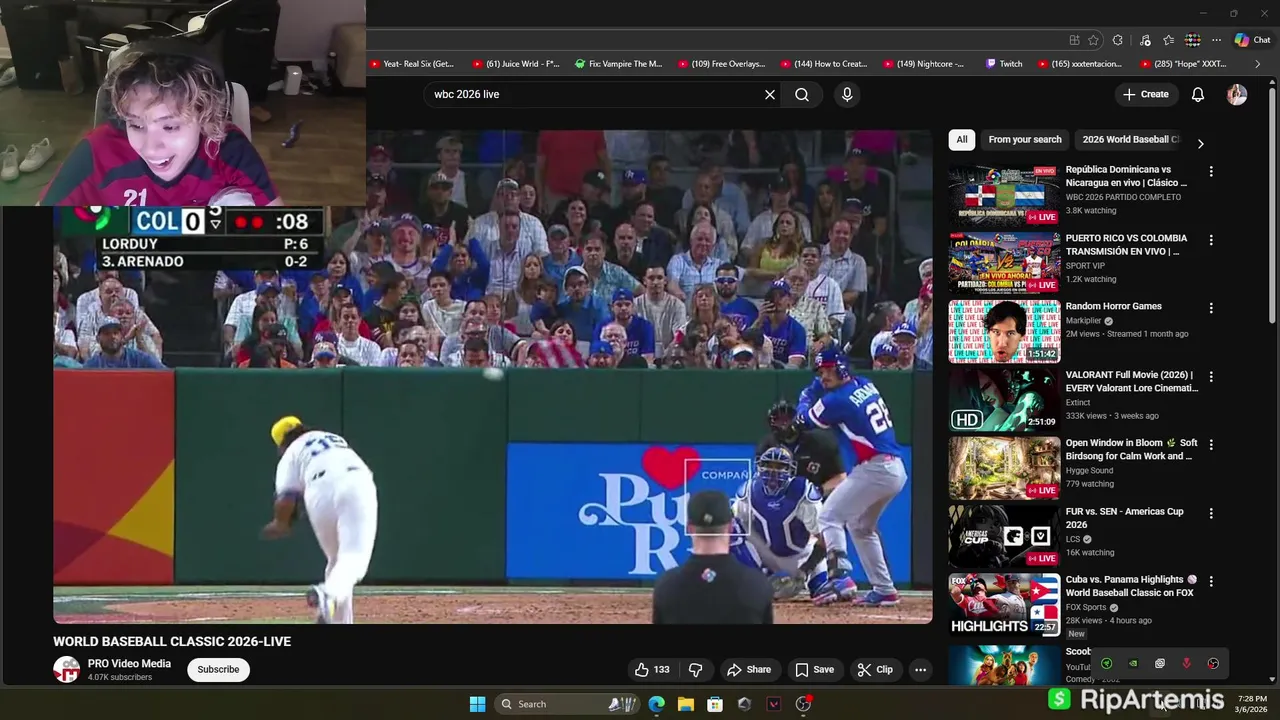
Task: Open the taskbar clock showing 7:28 PM
Action: (x=1252, y=704)
